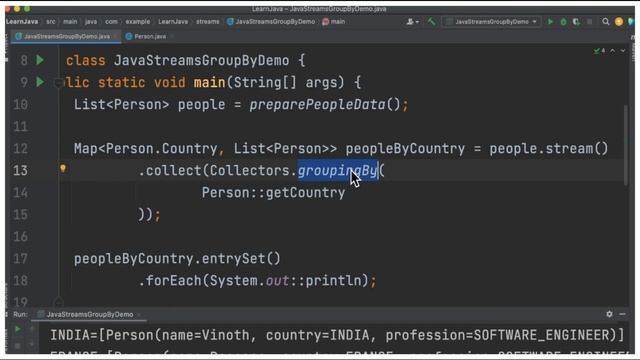Close the JavaStreamsGroupByDemo.java editor tab
640x360 pixels.
(x=116, y=36)
